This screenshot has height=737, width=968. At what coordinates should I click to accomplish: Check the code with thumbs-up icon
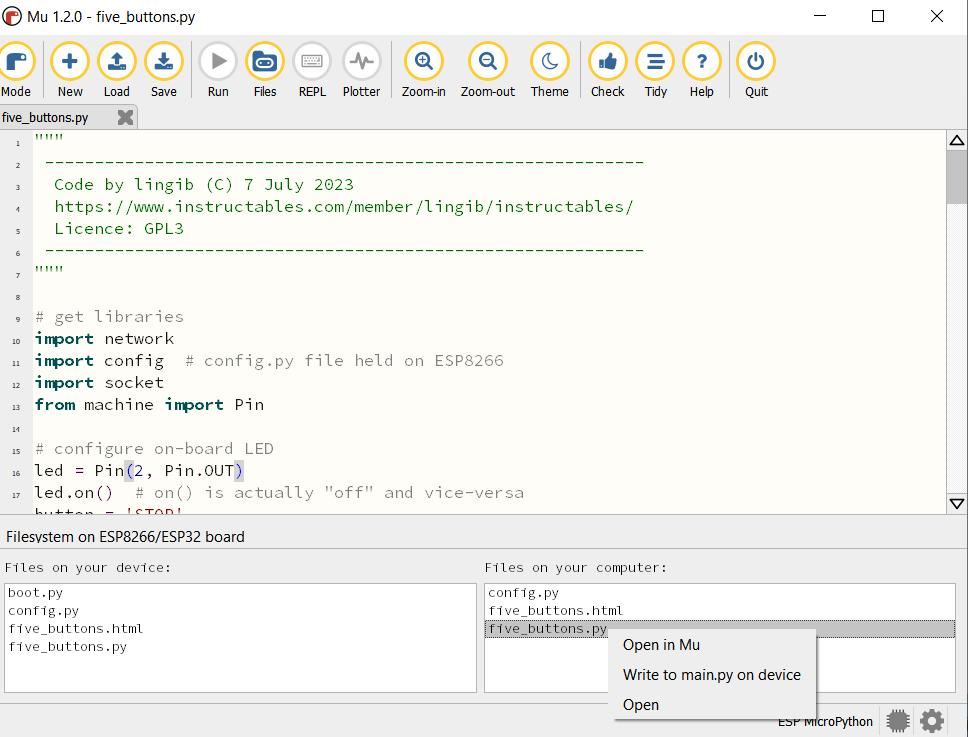(x=607, y=62)
